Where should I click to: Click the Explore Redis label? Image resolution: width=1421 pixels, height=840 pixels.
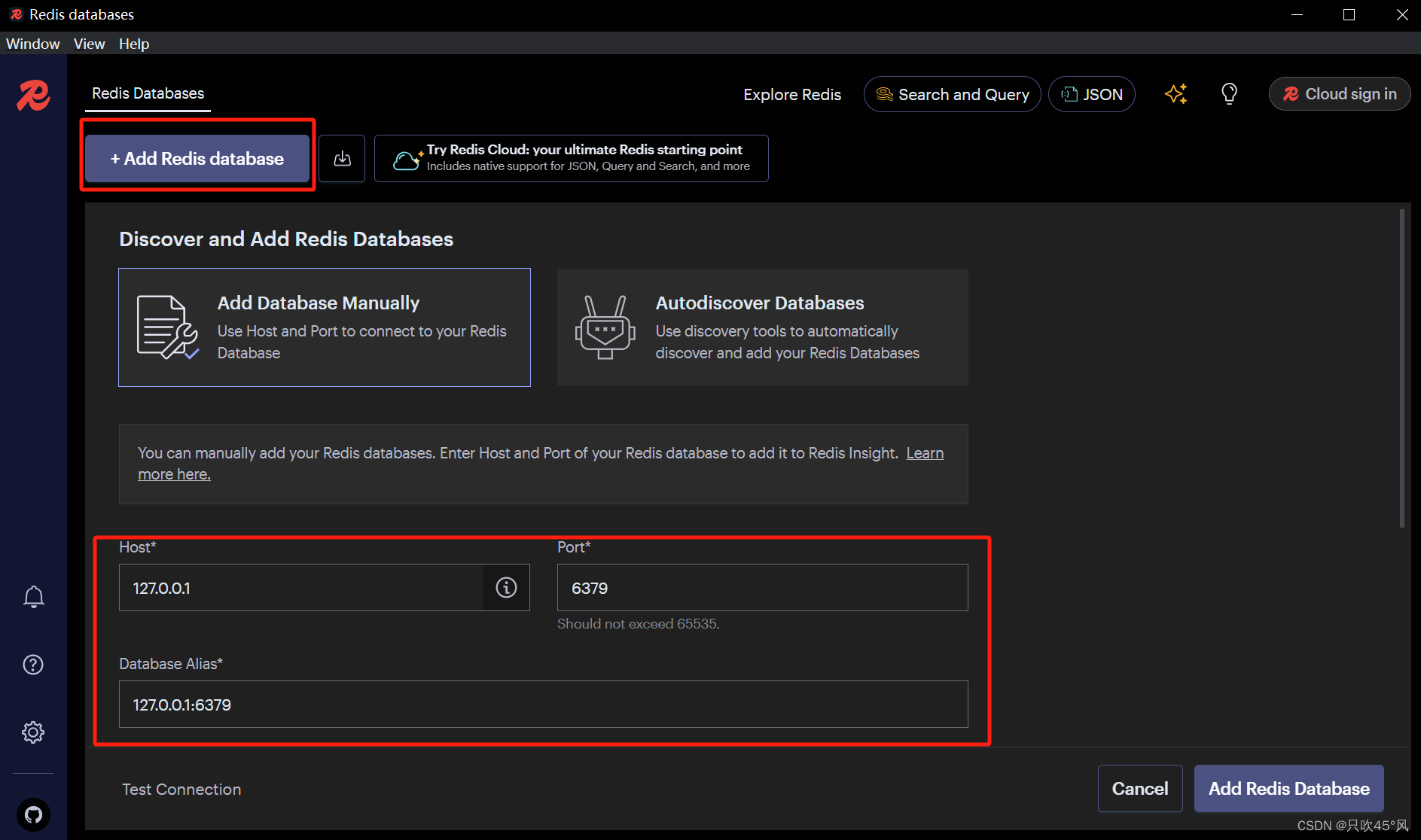pyautogui.click(x=792, y=95)
